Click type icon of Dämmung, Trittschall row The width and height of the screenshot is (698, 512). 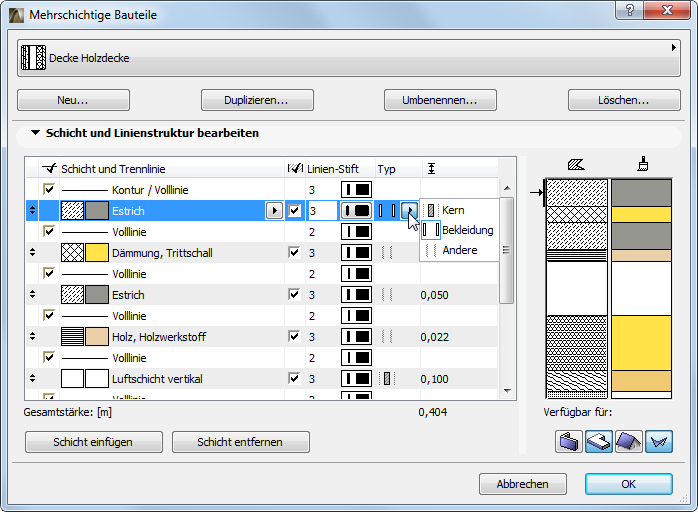387,252
